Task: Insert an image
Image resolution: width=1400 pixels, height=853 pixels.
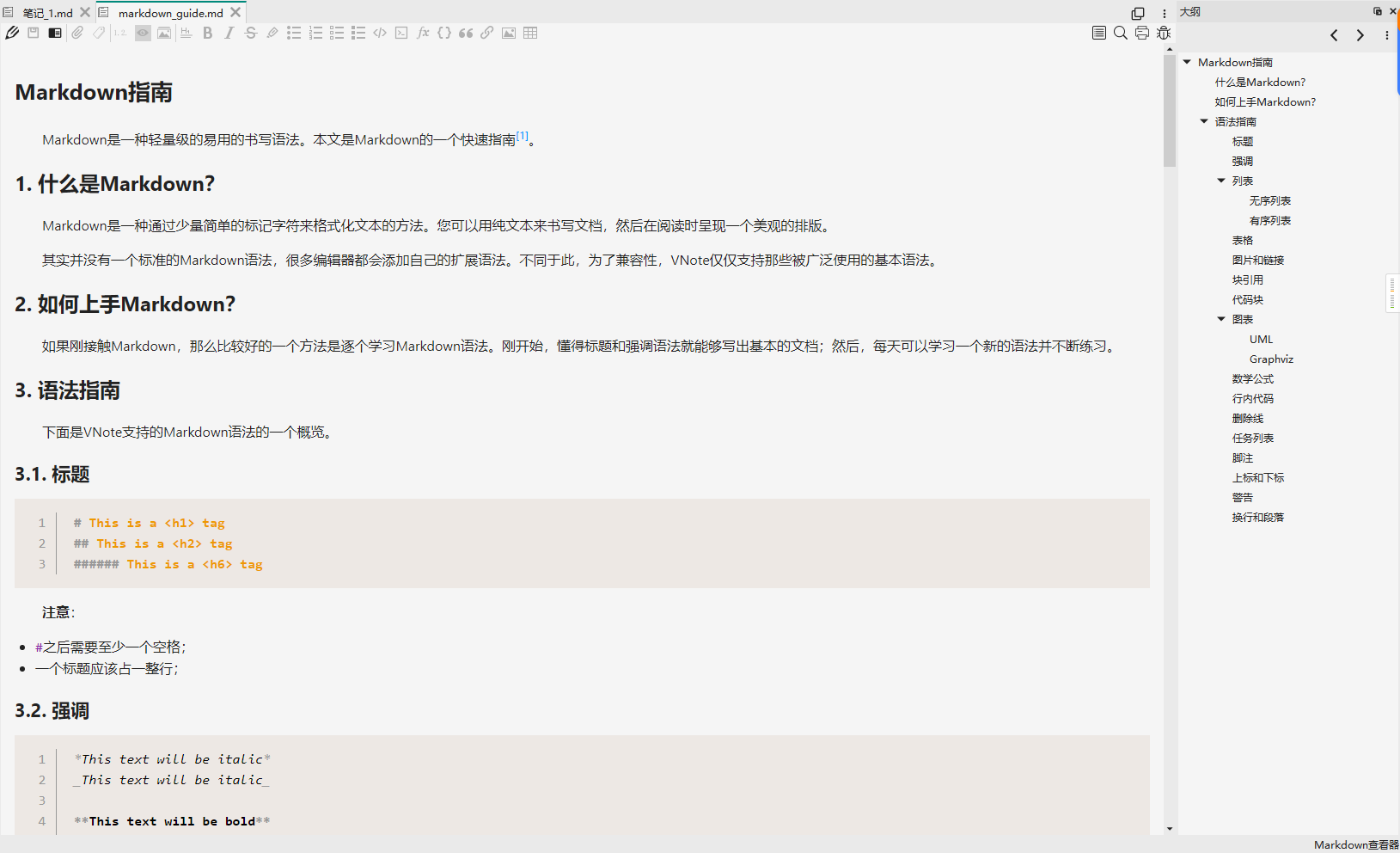Action: [x=509, y=33]
